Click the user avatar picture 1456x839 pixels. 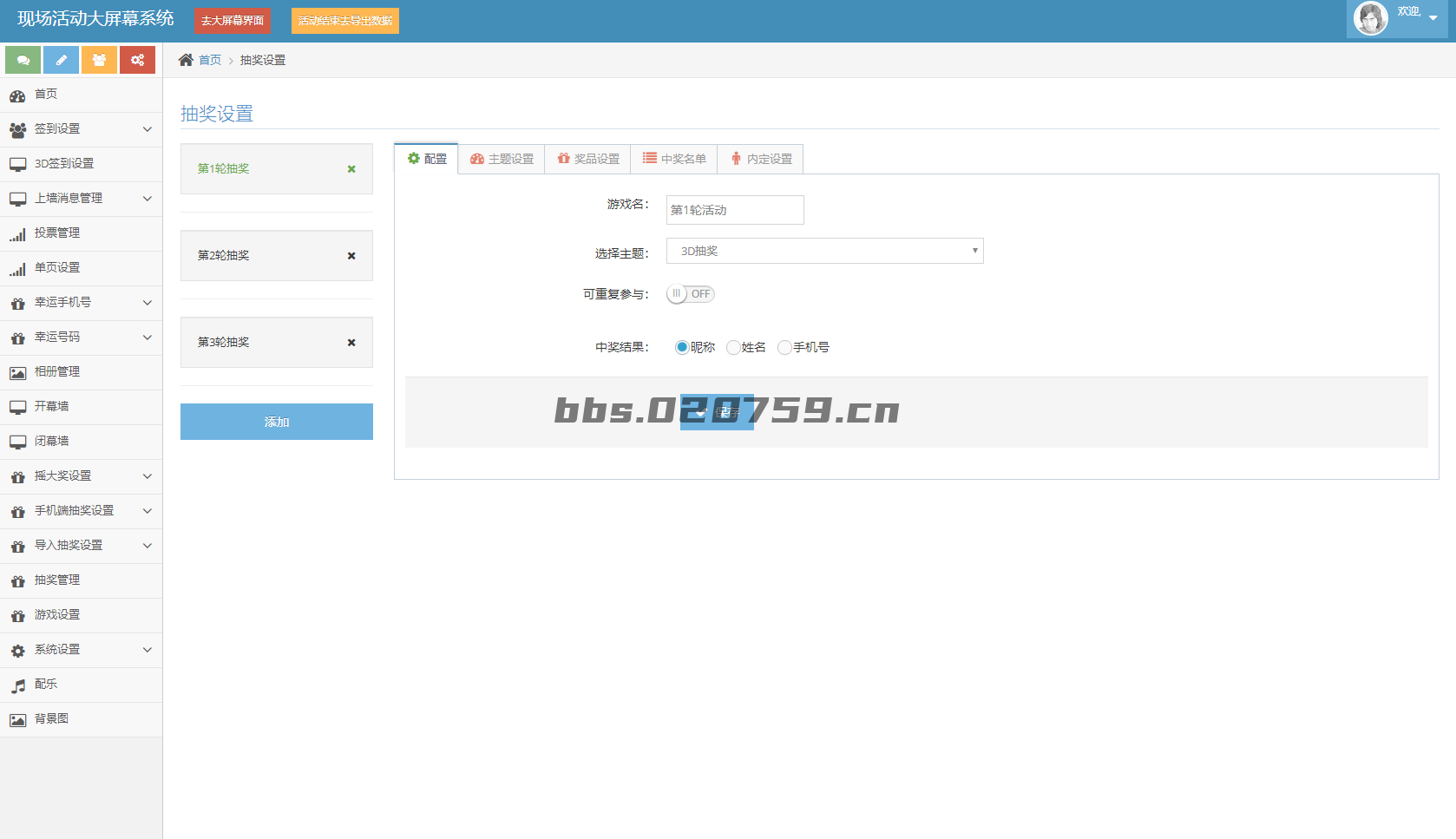point(1371,18)
